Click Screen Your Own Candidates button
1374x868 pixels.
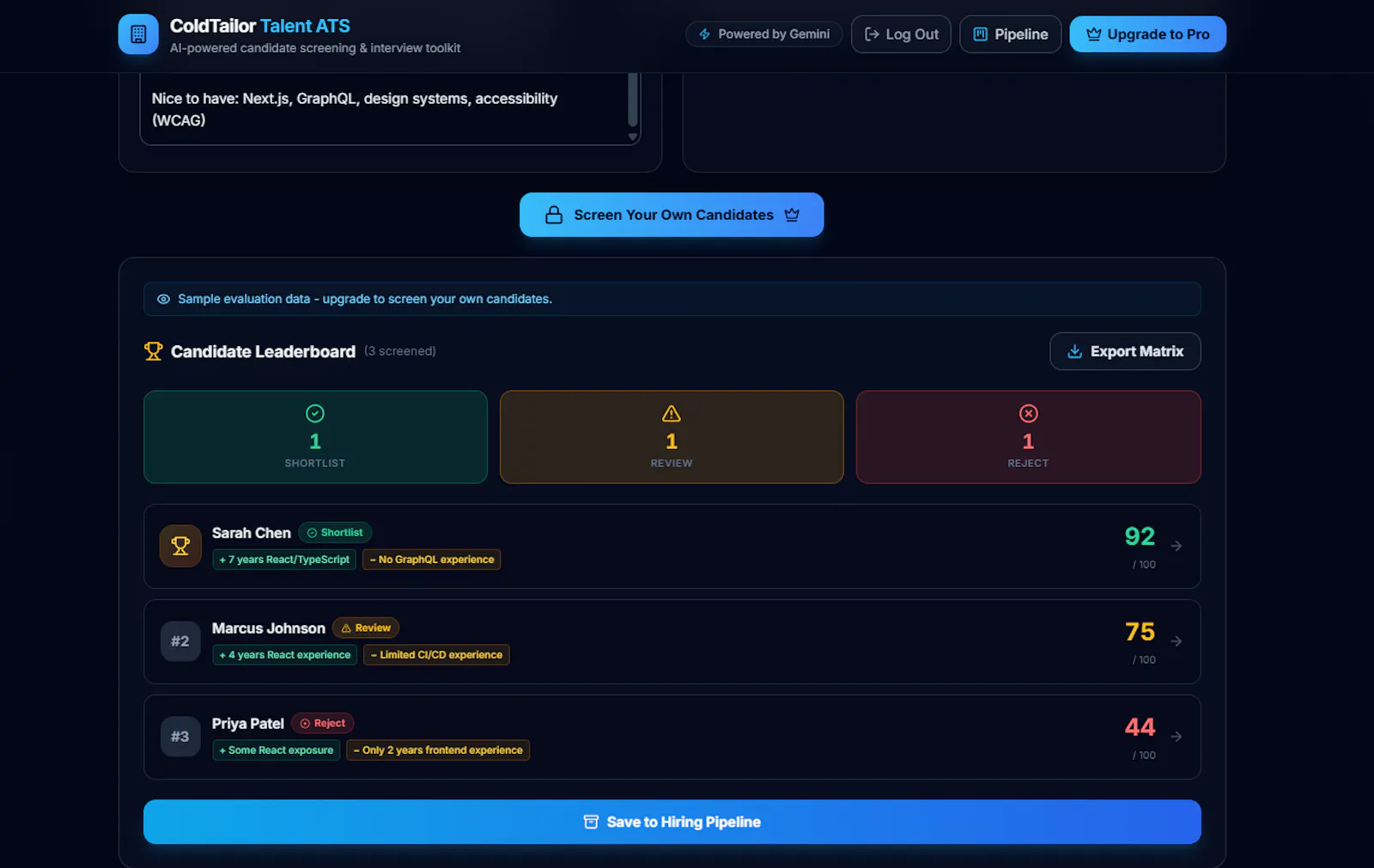[672, 215]
